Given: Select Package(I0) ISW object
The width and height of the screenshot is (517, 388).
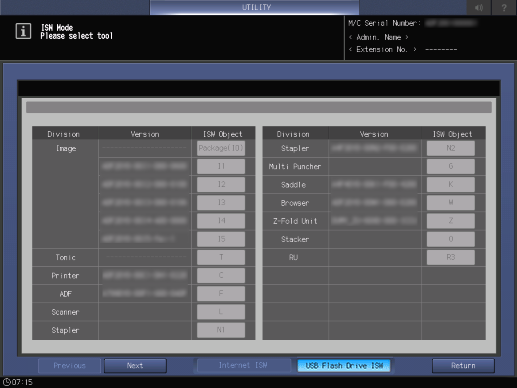Looking at the screenshot, I should (x=221, y=148).
